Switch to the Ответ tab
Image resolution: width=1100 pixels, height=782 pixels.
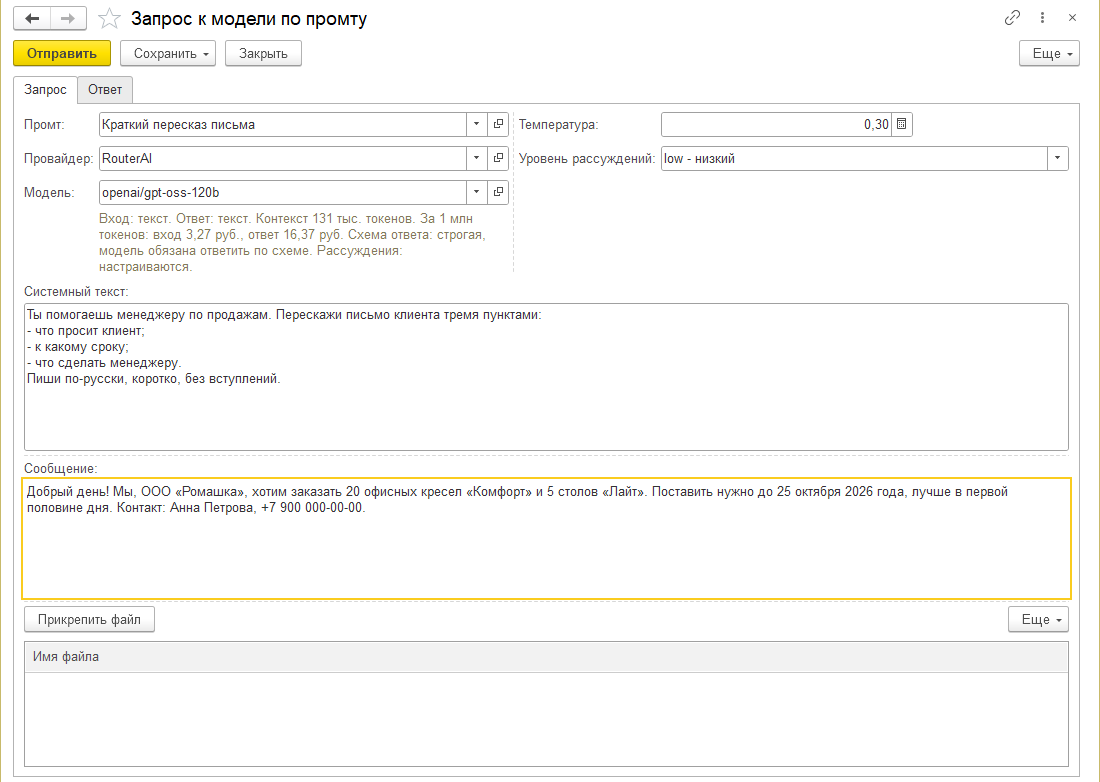(x=105, y=90)
